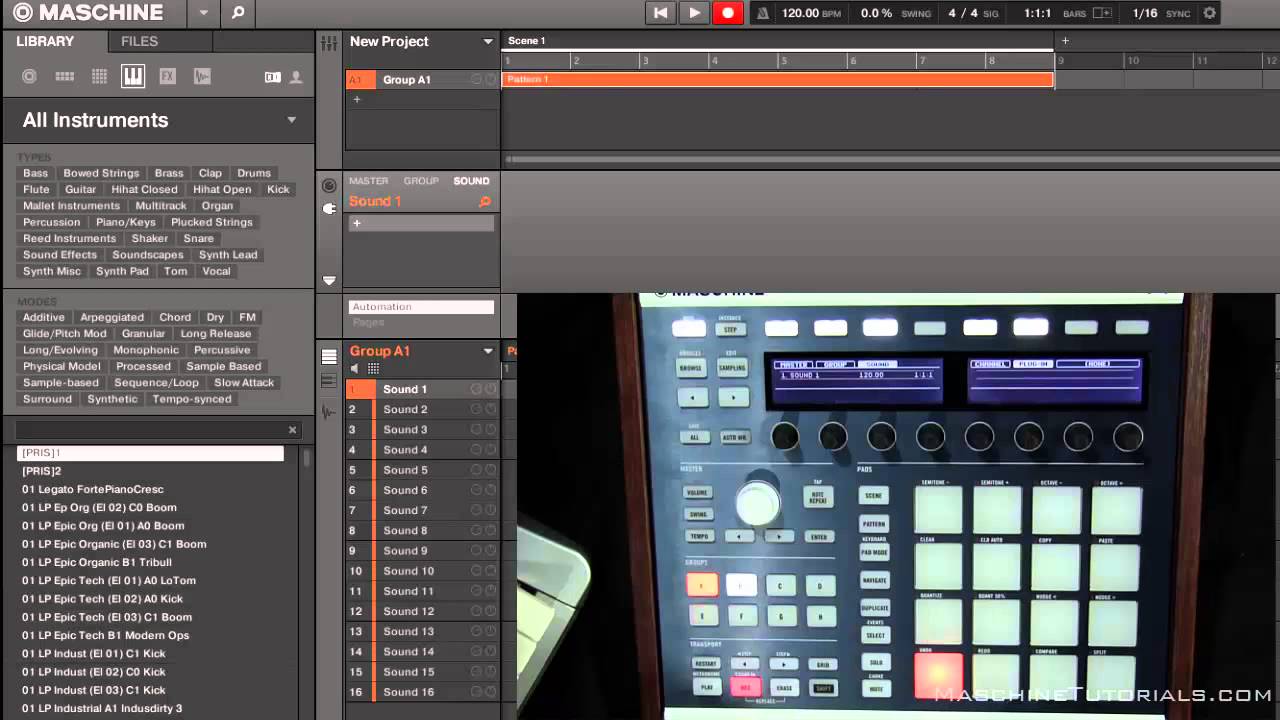Image resolution: width=1280 pixels, height=720 pixels.
Task: Select the Automation section
Action: coord(421,307)
